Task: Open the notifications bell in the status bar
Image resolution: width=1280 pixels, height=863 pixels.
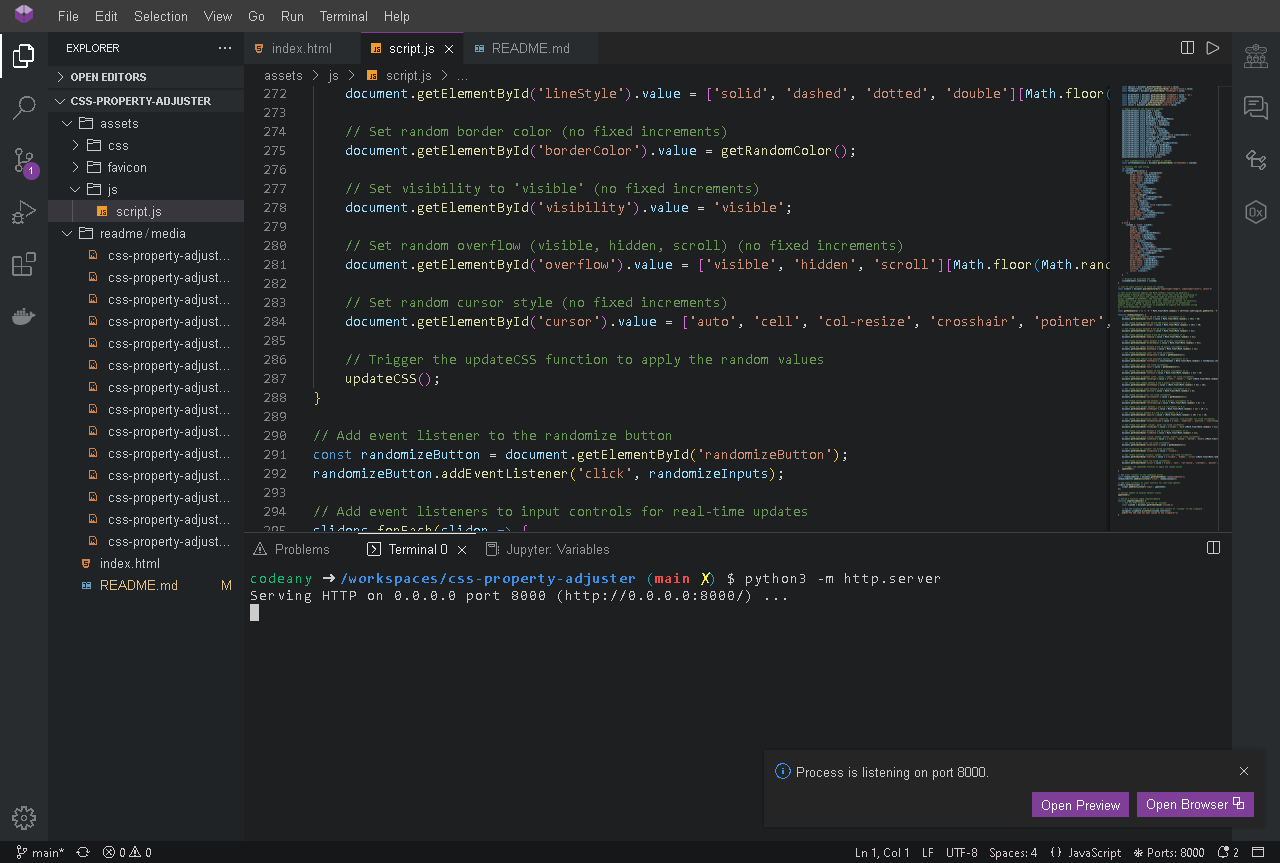Action: tap(1226, 852)
